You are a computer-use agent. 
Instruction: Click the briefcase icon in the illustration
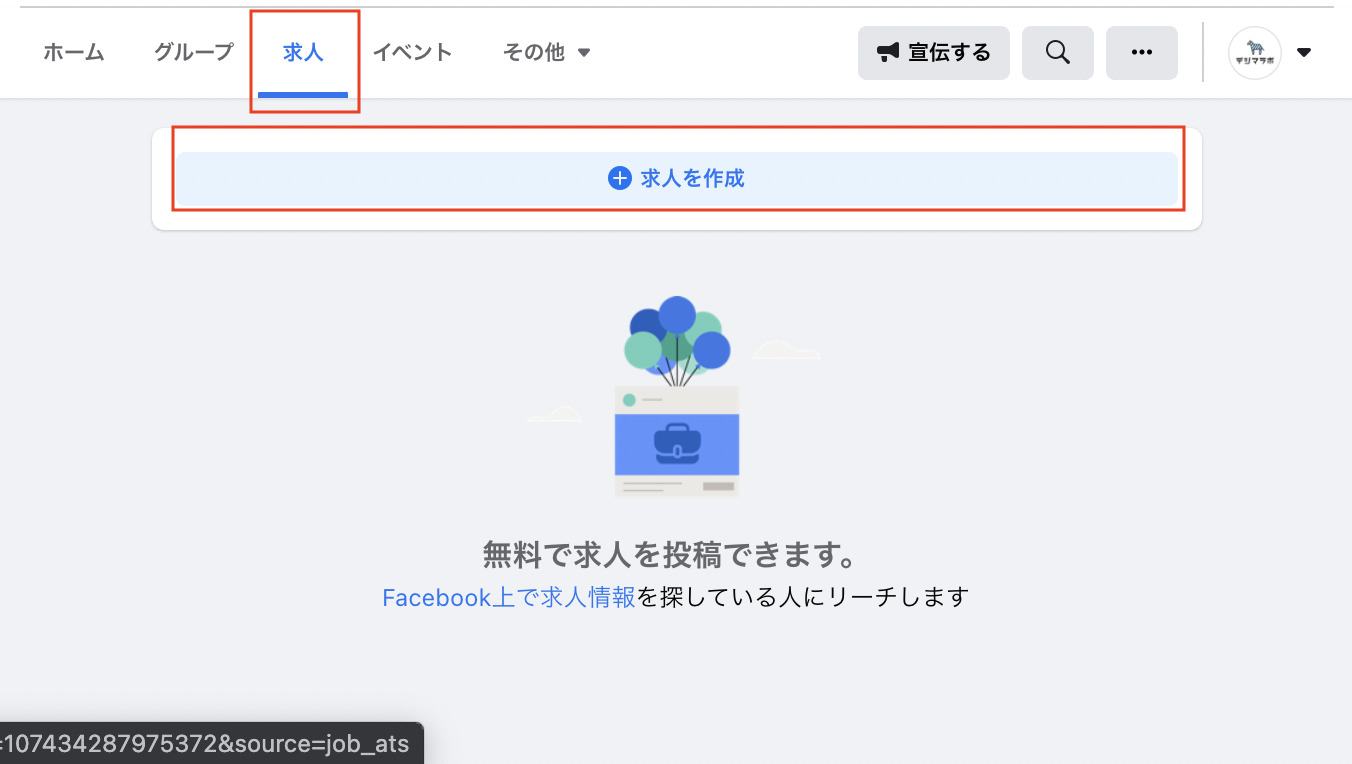(677, 443)
